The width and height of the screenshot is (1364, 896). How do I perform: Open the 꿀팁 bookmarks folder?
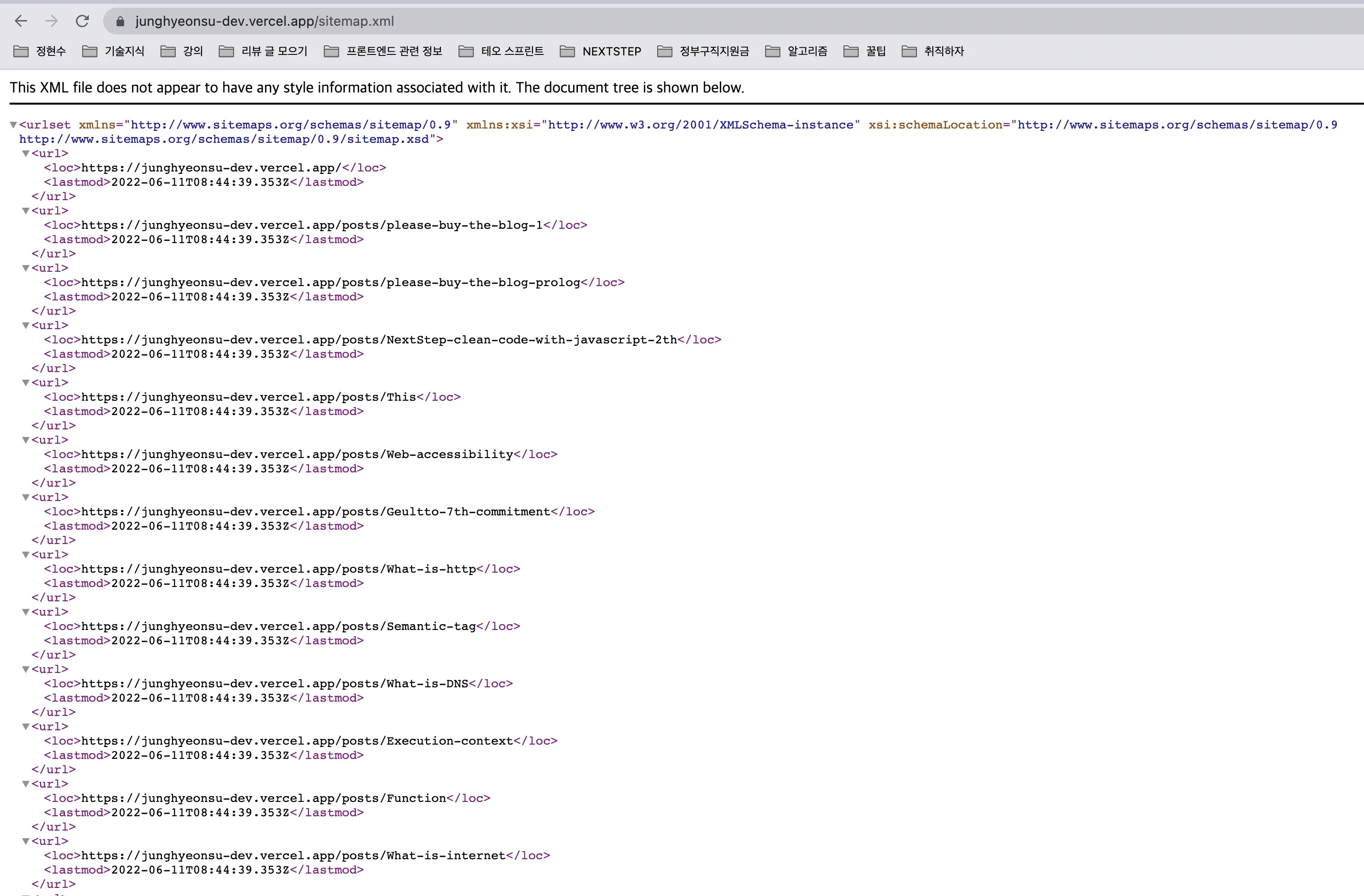point(865,51)
